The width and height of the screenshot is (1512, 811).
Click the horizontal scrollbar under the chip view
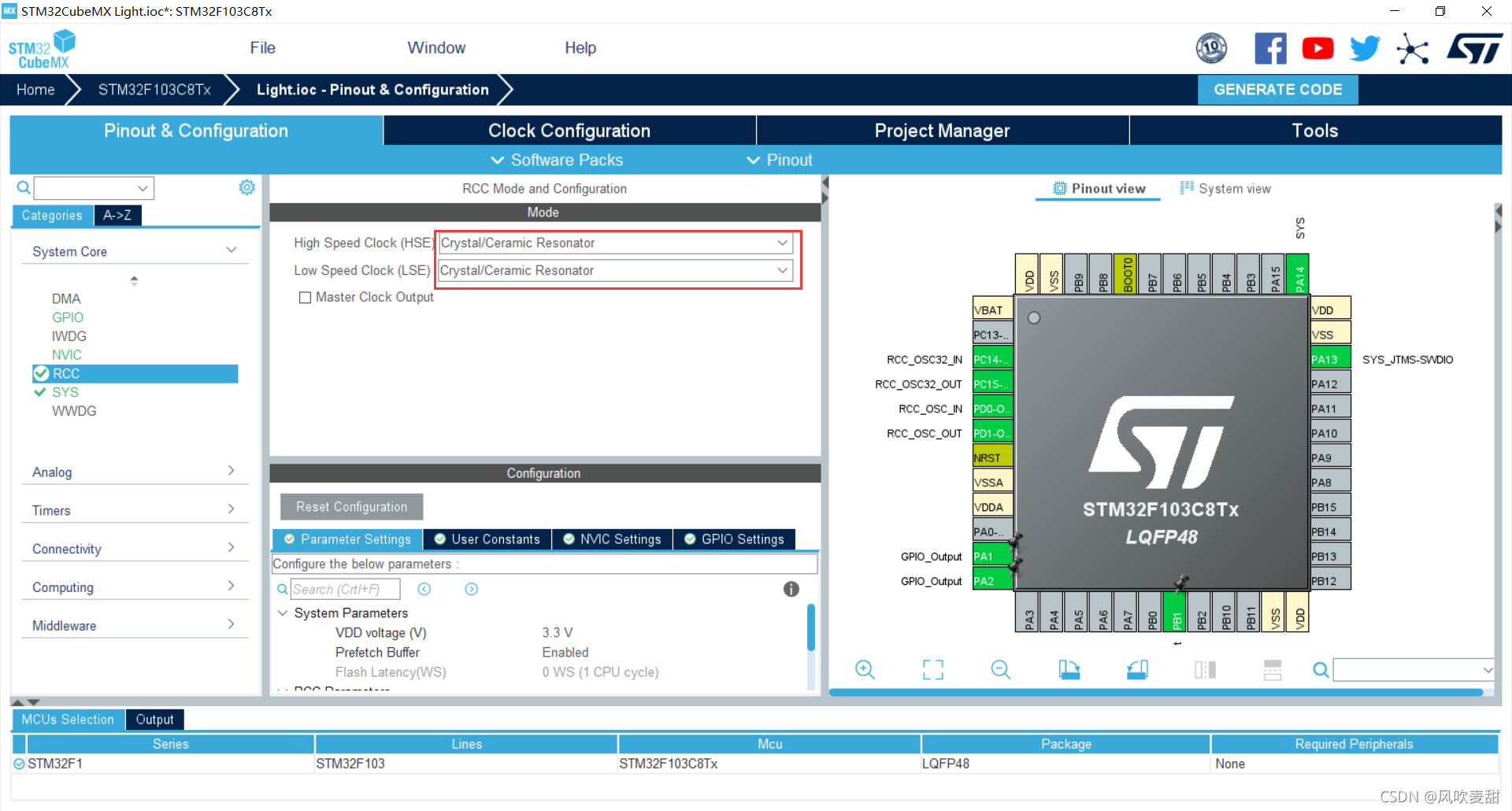click(1156, 693)
